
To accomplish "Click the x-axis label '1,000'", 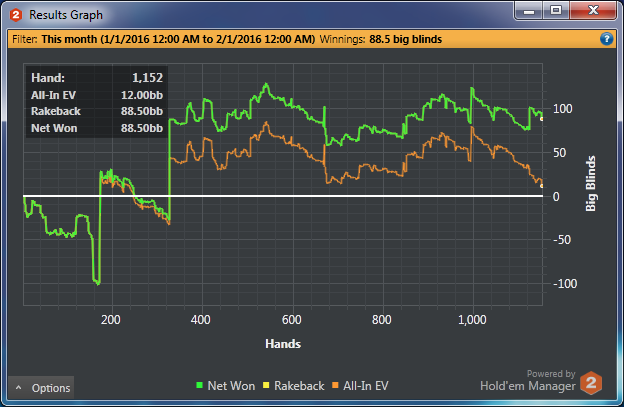I will pos(472,319).
